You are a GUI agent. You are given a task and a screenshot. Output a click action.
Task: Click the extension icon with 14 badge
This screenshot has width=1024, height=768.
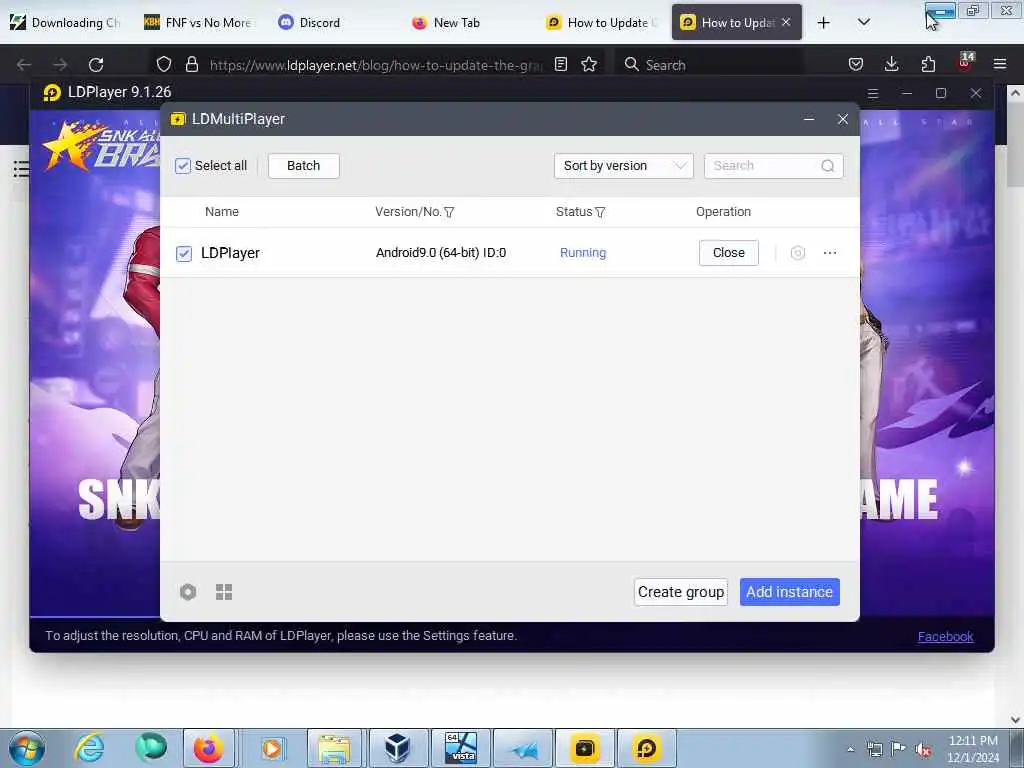click(x=965, y=62)
